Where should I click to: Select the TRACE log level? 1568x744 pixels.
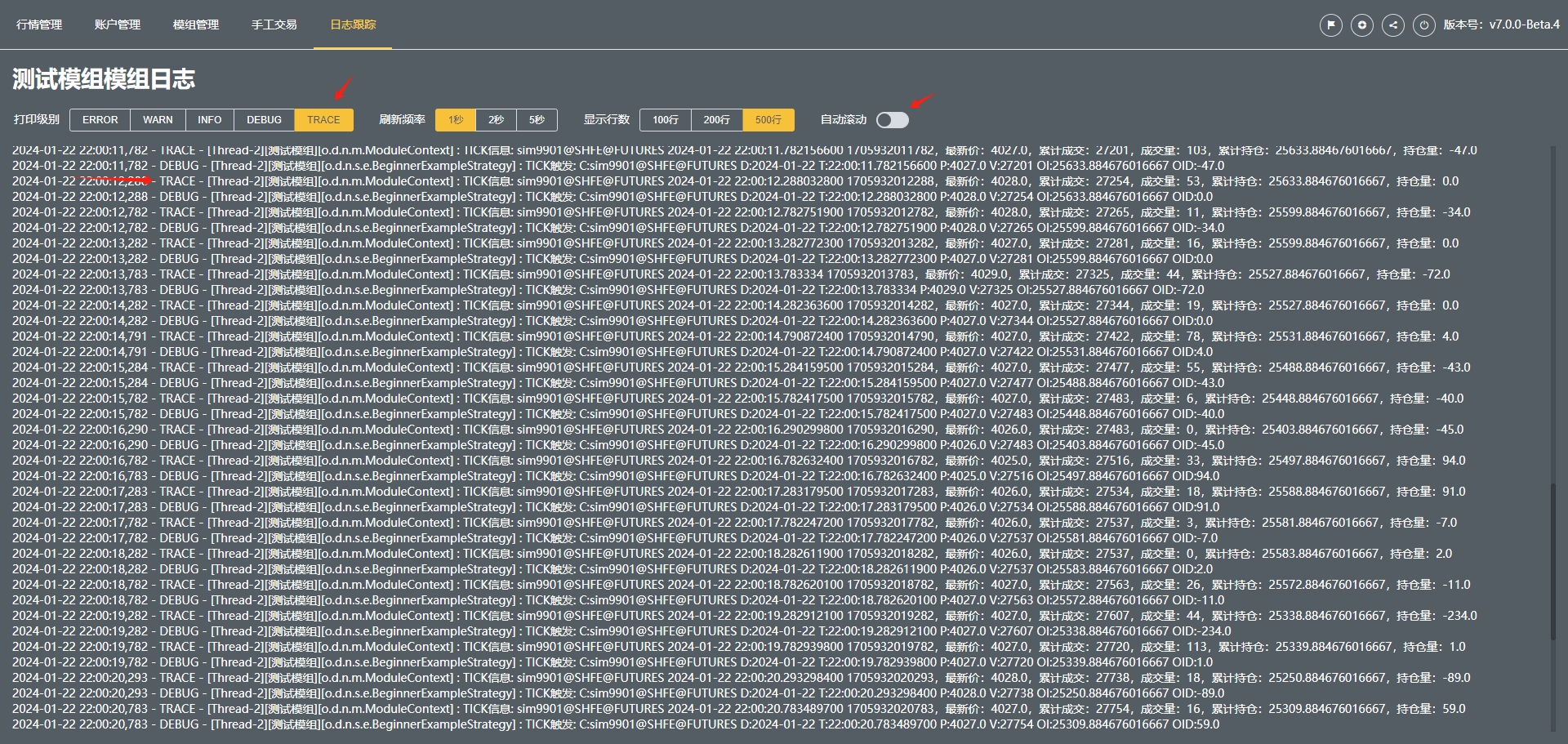(x=323, y=120)
